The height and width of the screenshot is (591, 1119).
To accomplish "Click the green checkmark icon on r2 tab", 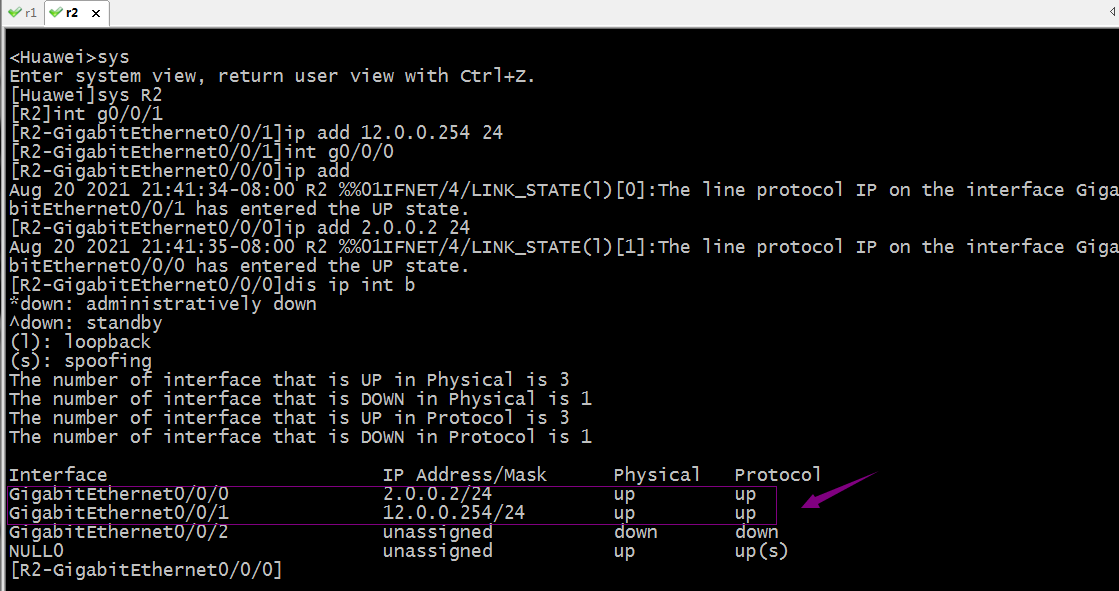I will click(x=56, y=12).
